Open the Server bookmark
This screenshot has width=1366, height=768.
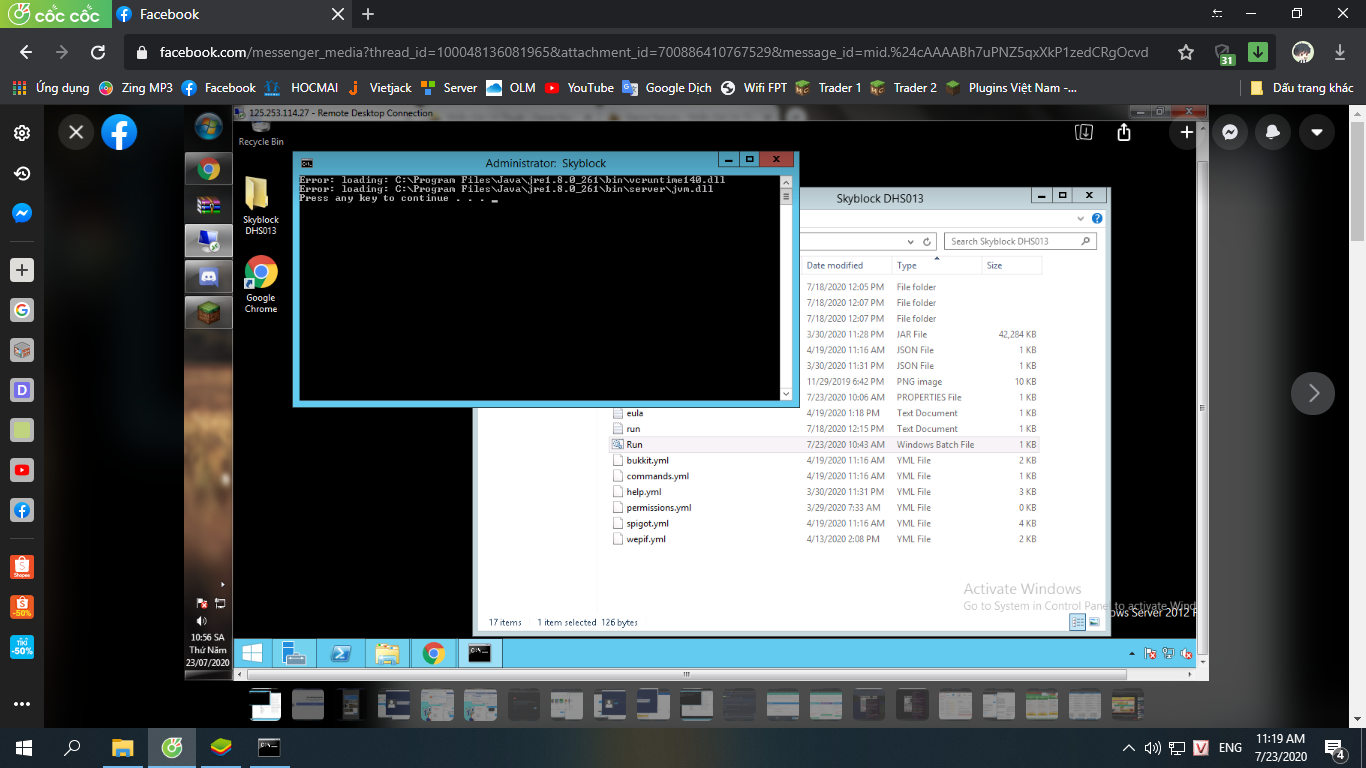[449, 88]
